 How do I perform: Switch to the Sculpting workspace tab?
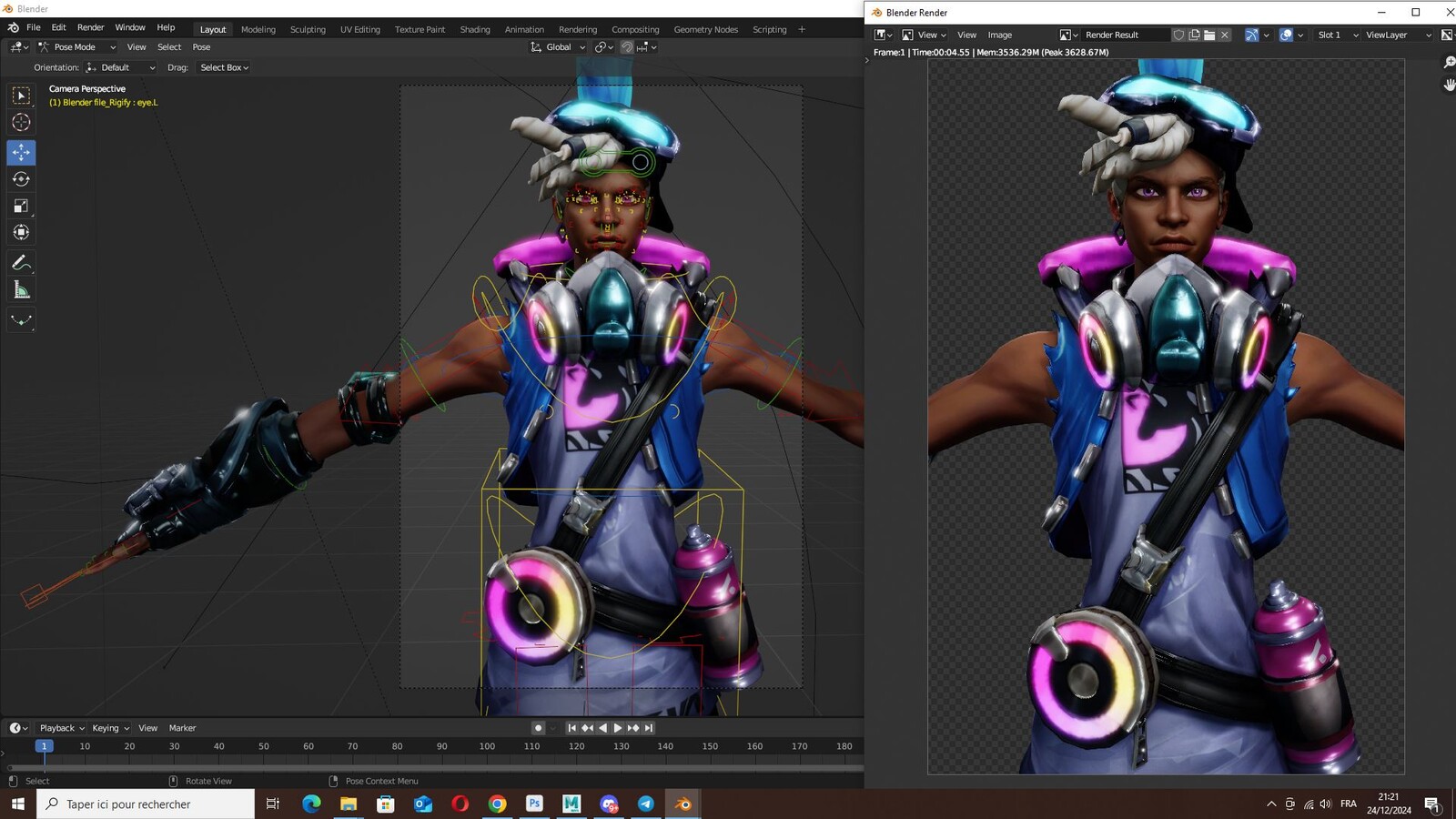click(x=308, y=29)
